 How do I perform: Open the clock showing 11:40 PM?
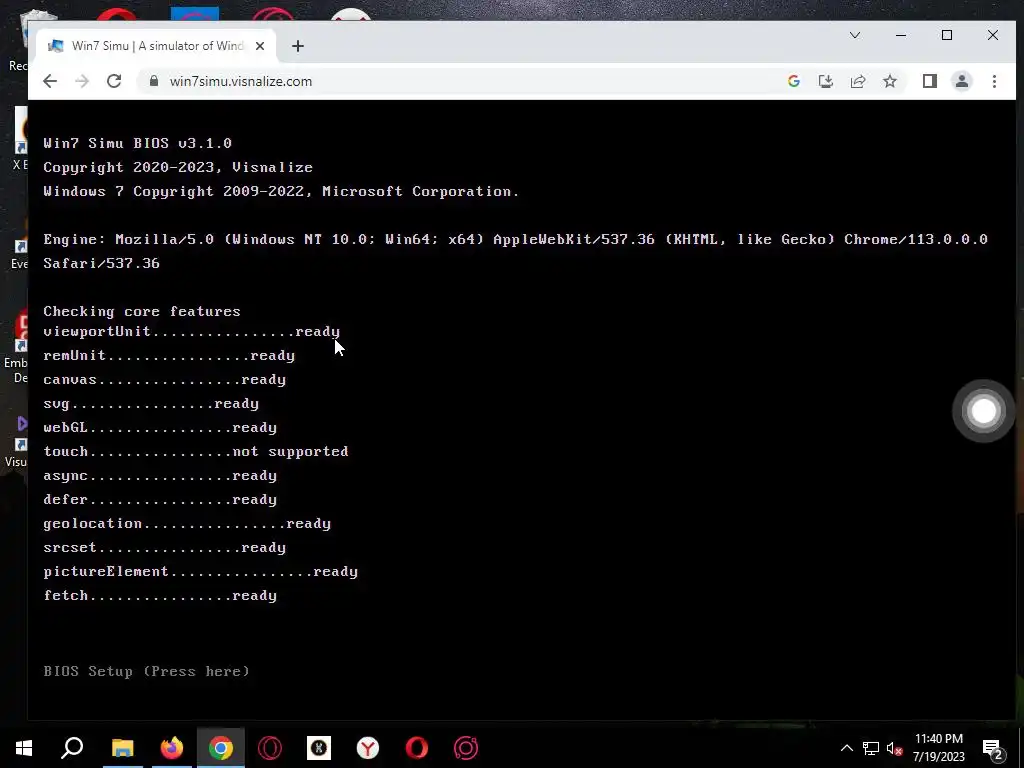(938, 748)
